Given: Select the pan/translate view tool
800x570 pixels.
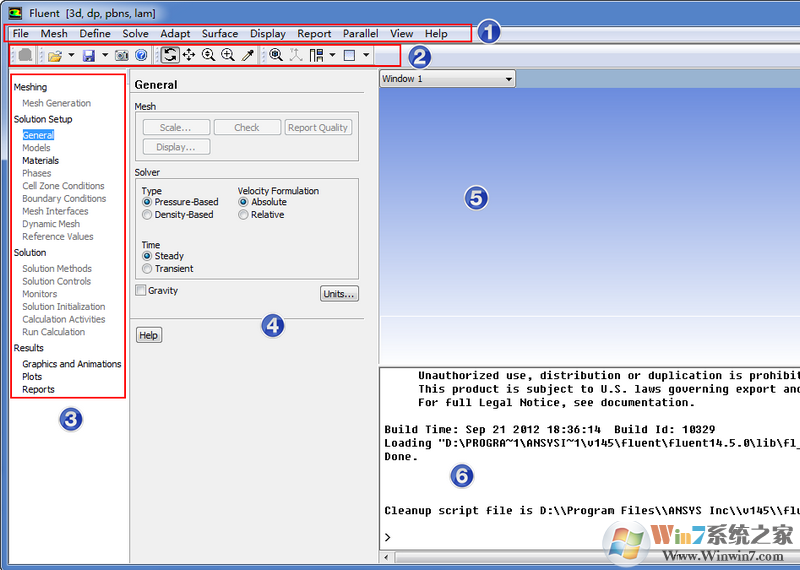Looking at the screenshot, I should [189, 55].
